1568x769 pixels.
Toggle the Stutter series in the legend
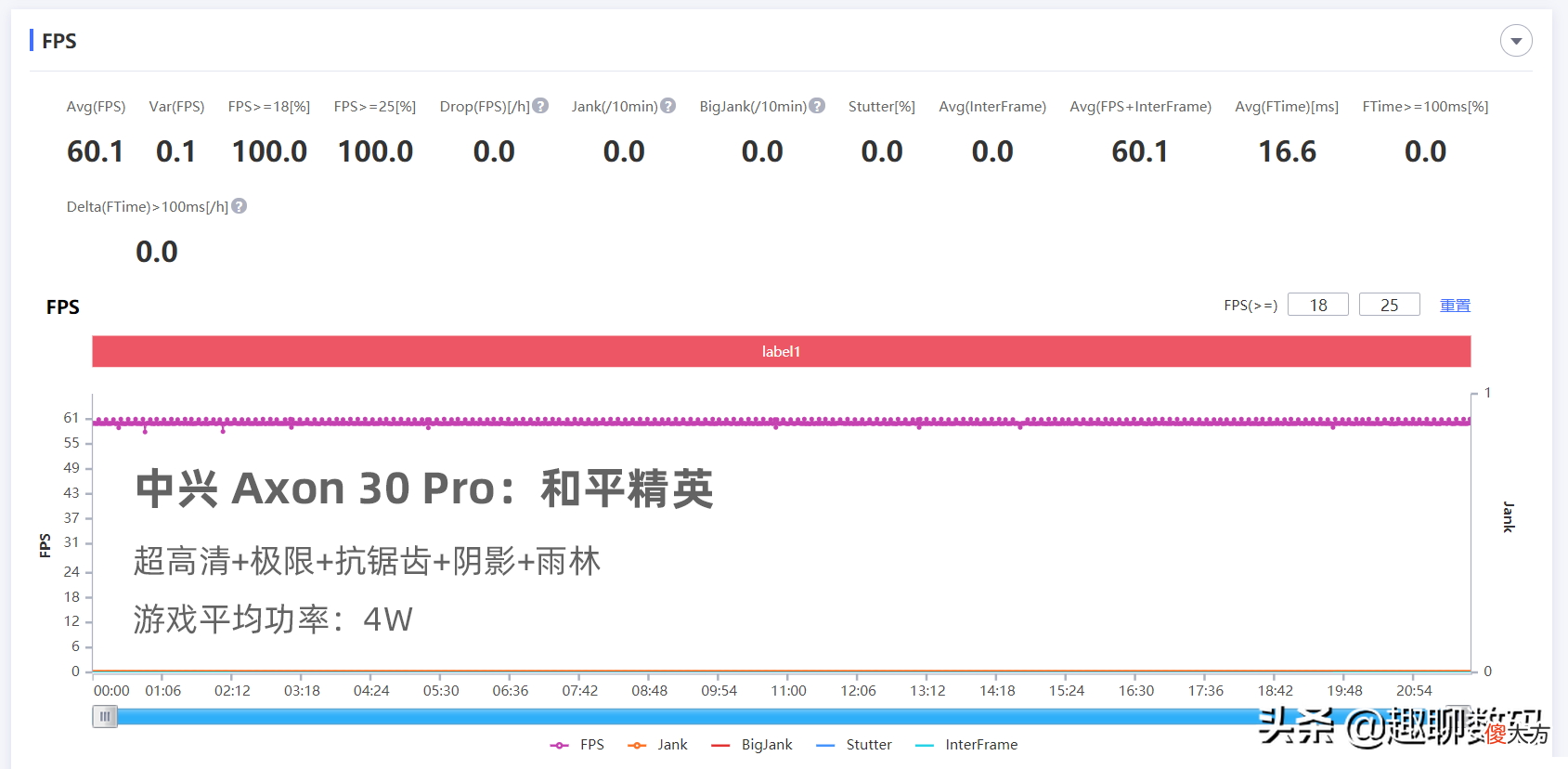click(854, 745)
